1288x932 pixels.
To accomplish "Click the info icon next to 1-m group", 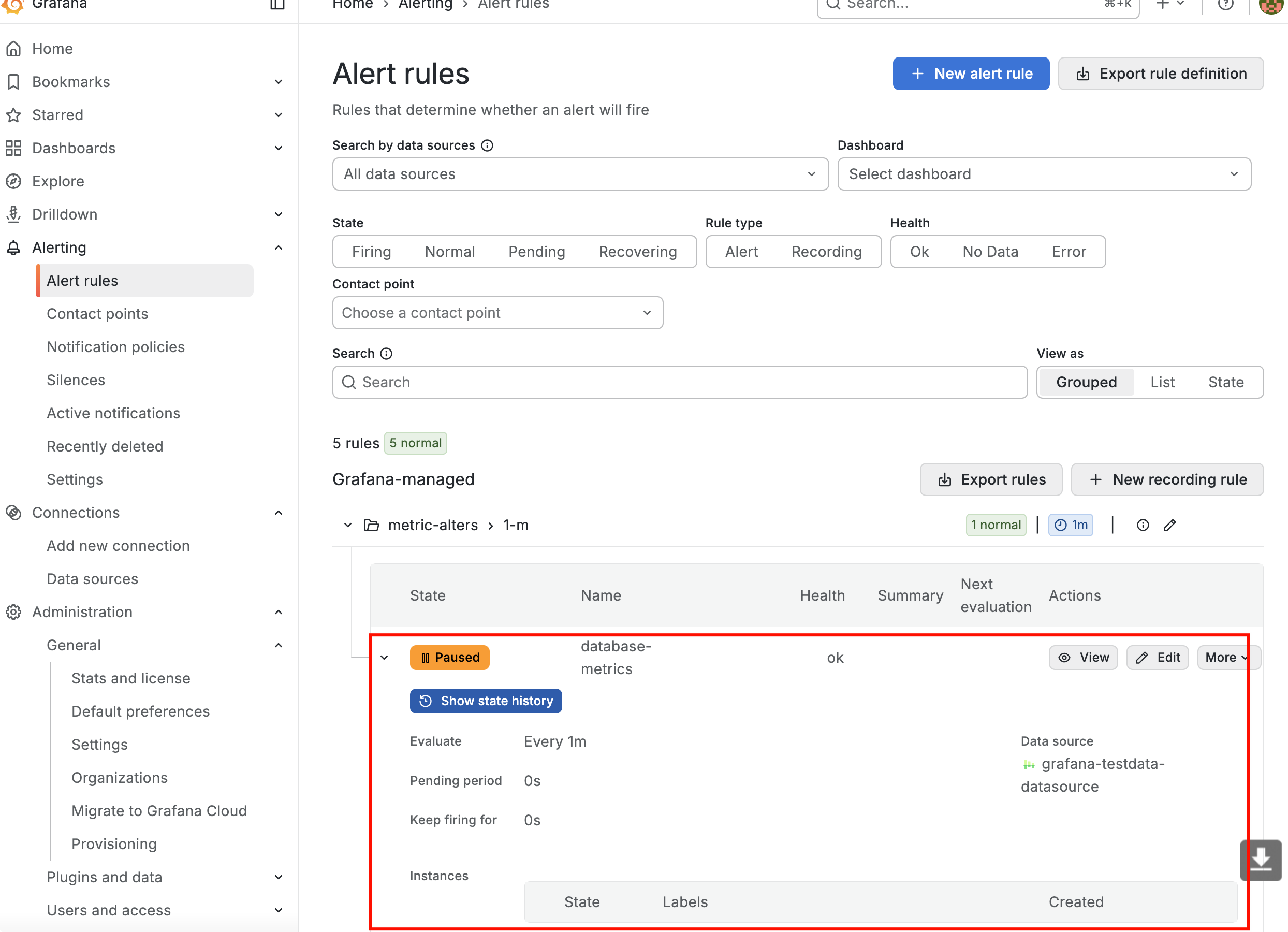I will pyautogui.click(x=1143, y=525).
